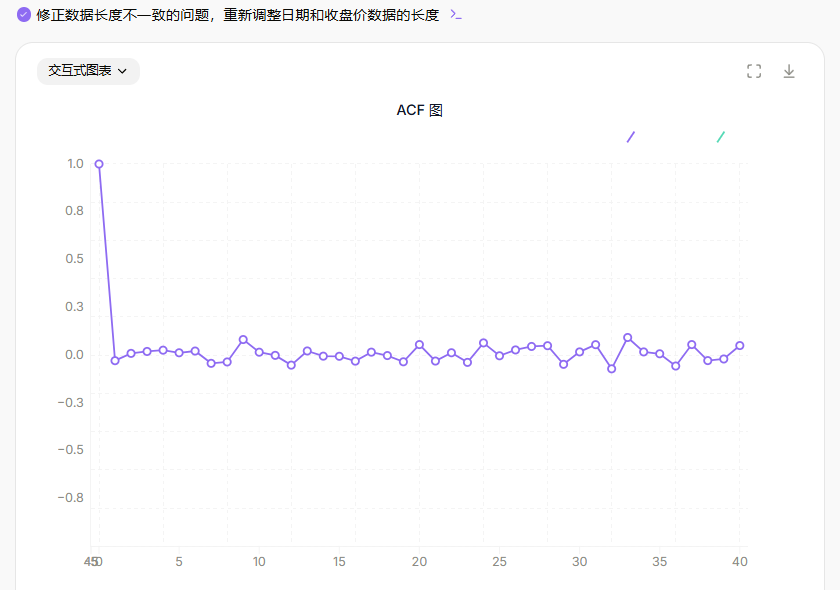Click the ACF 图 chart title
840x590 pixels.
tap(419, 110)
